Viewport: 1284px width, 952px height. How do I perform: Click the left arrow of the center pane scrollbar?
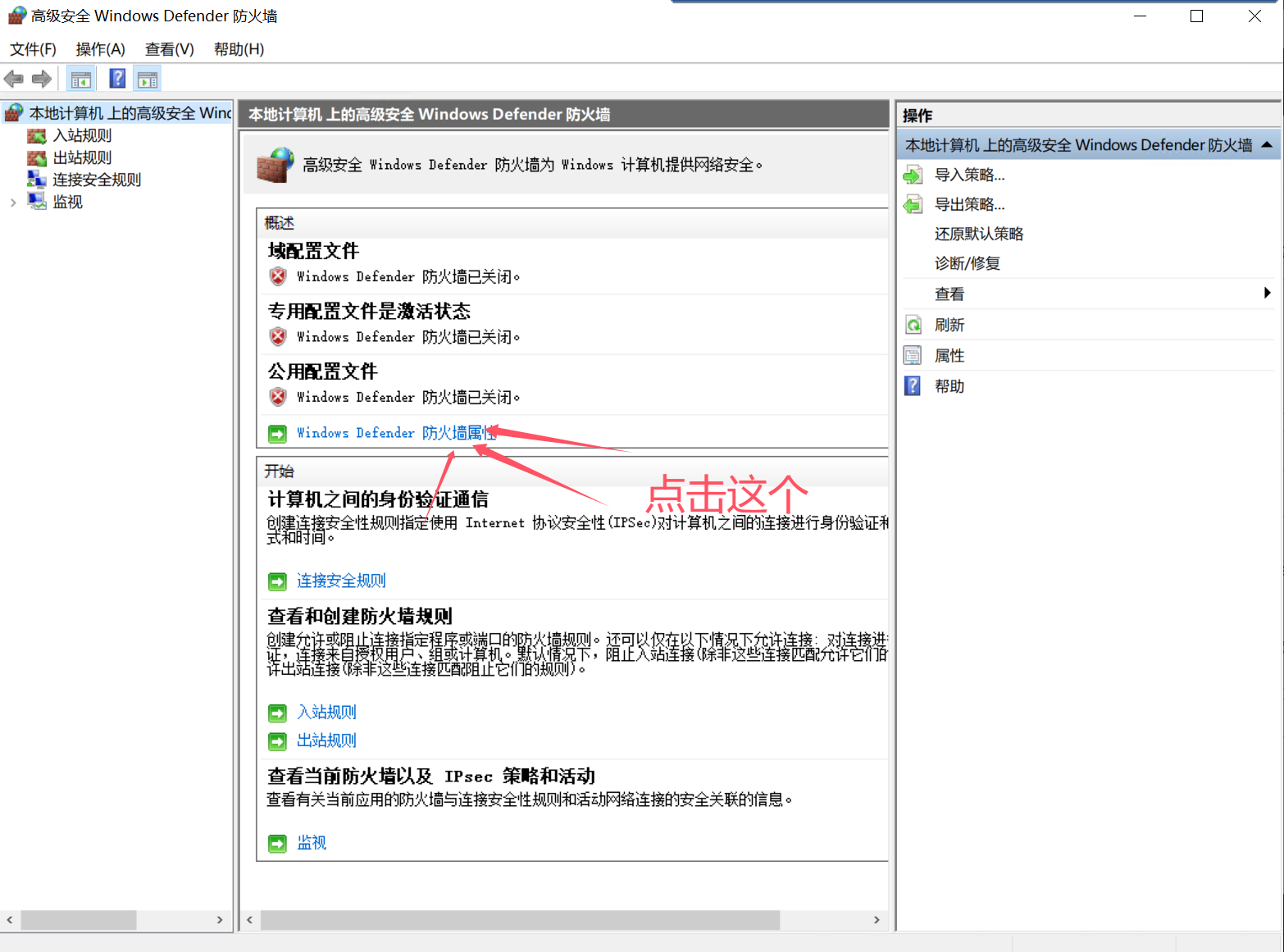click(249, 920)
